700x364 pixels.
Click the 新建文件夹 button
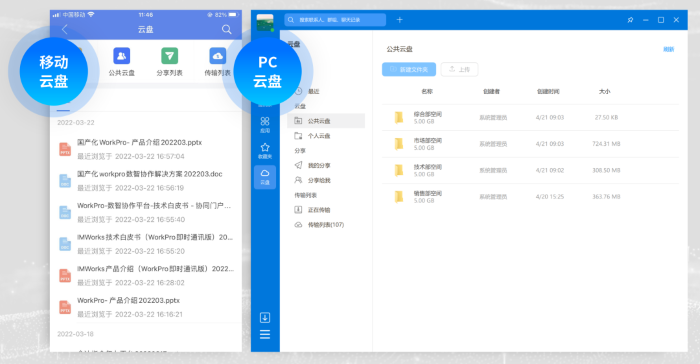coord(409,69)
